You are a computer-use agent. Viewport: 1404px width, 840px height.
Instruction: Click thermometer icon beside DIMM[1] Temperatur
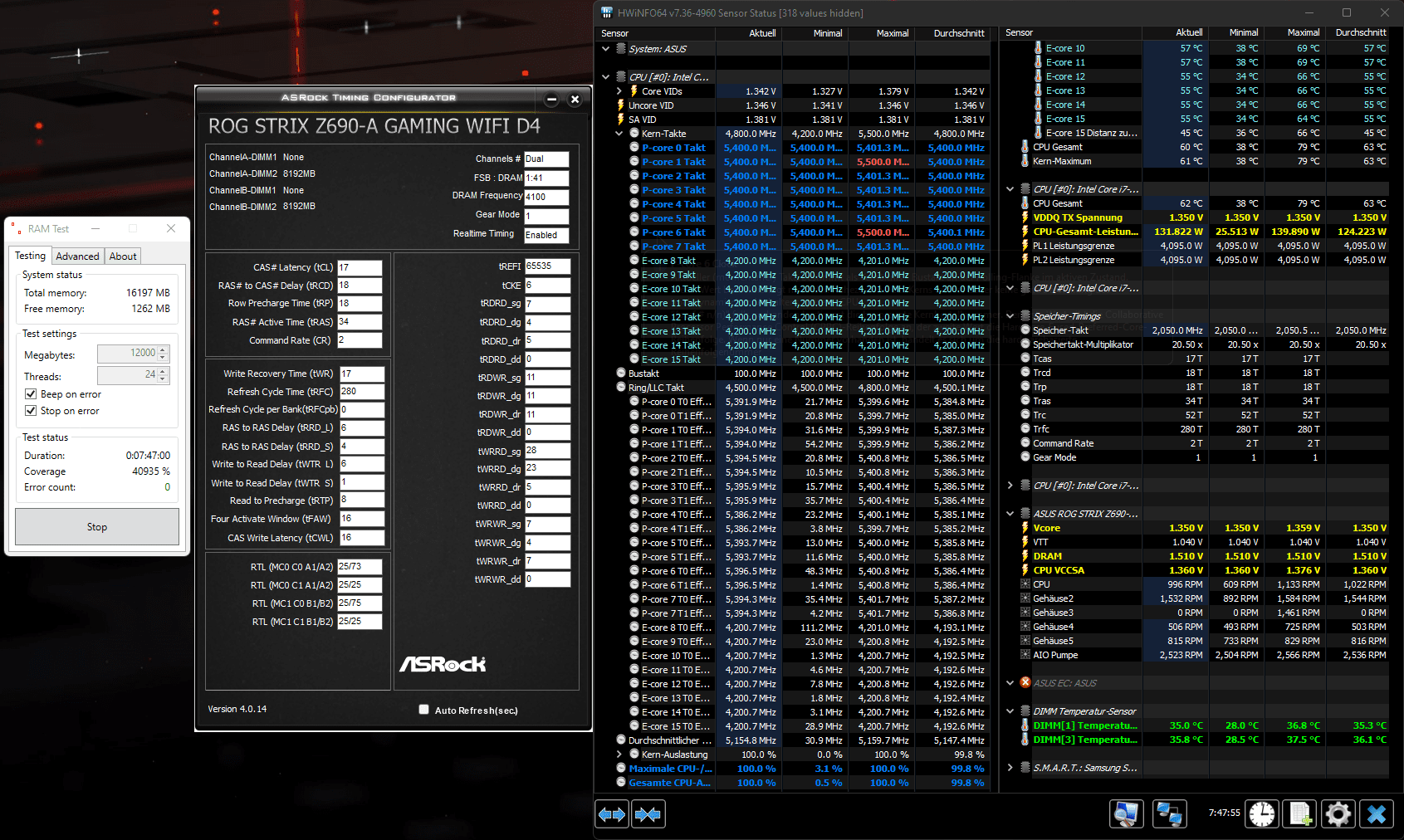coord(1025,725)
